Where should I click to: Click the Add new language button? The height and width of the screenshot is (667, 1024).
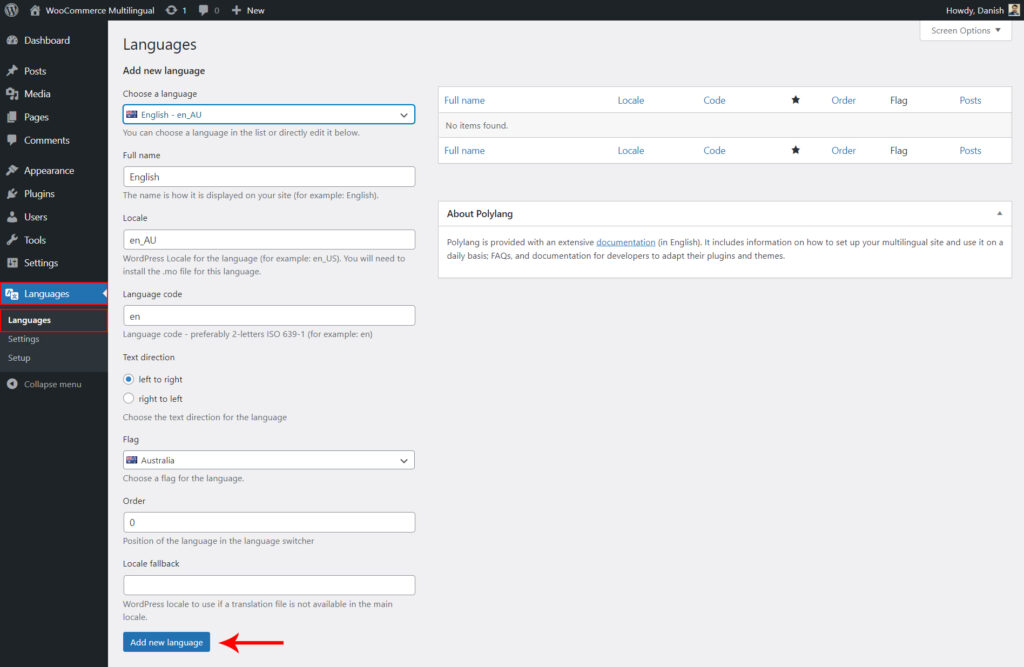[x=166, y=644]
